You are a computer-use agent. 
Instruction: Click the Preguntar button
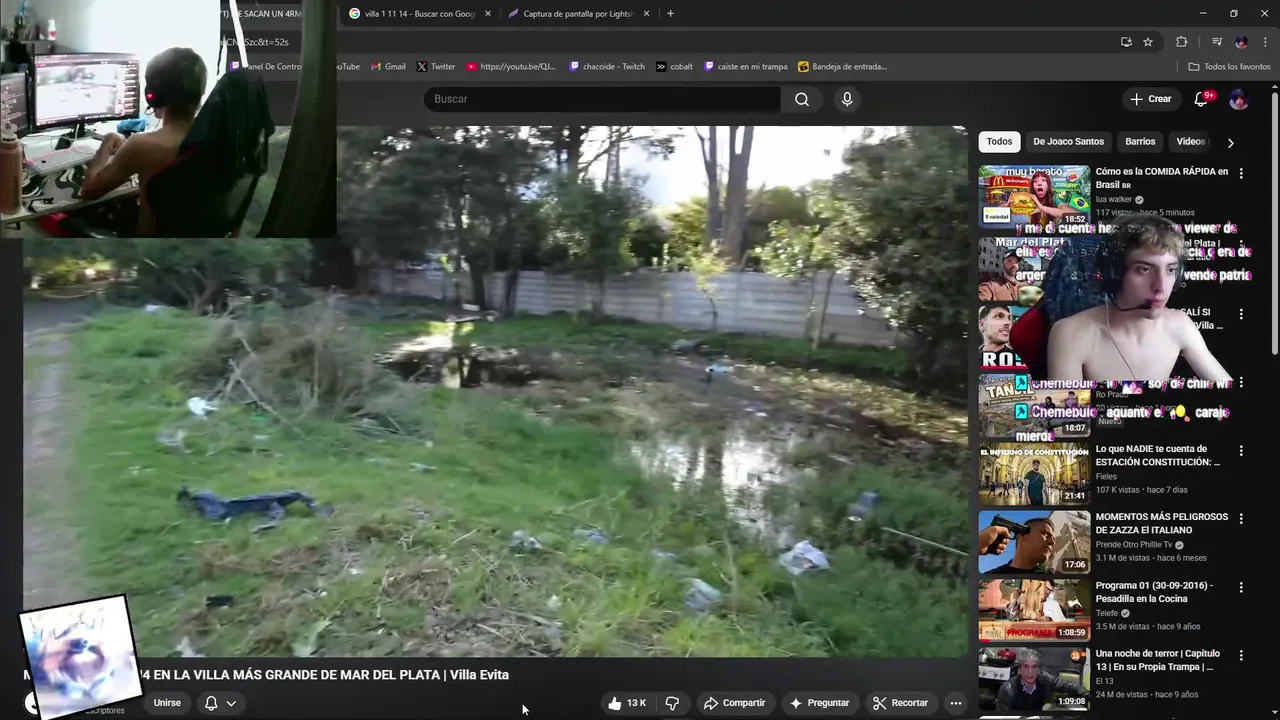819,703
